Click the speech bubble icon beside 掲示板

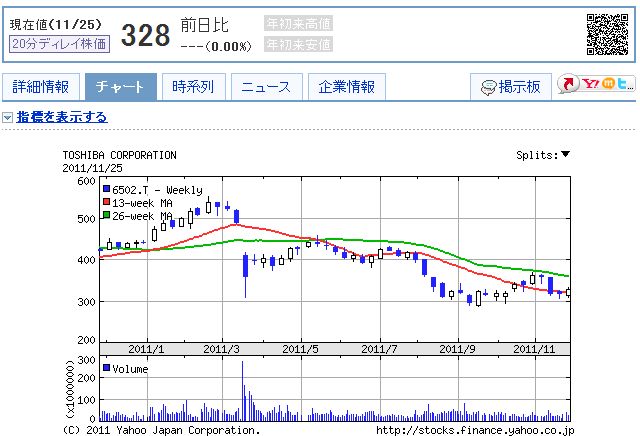(489, 87)
